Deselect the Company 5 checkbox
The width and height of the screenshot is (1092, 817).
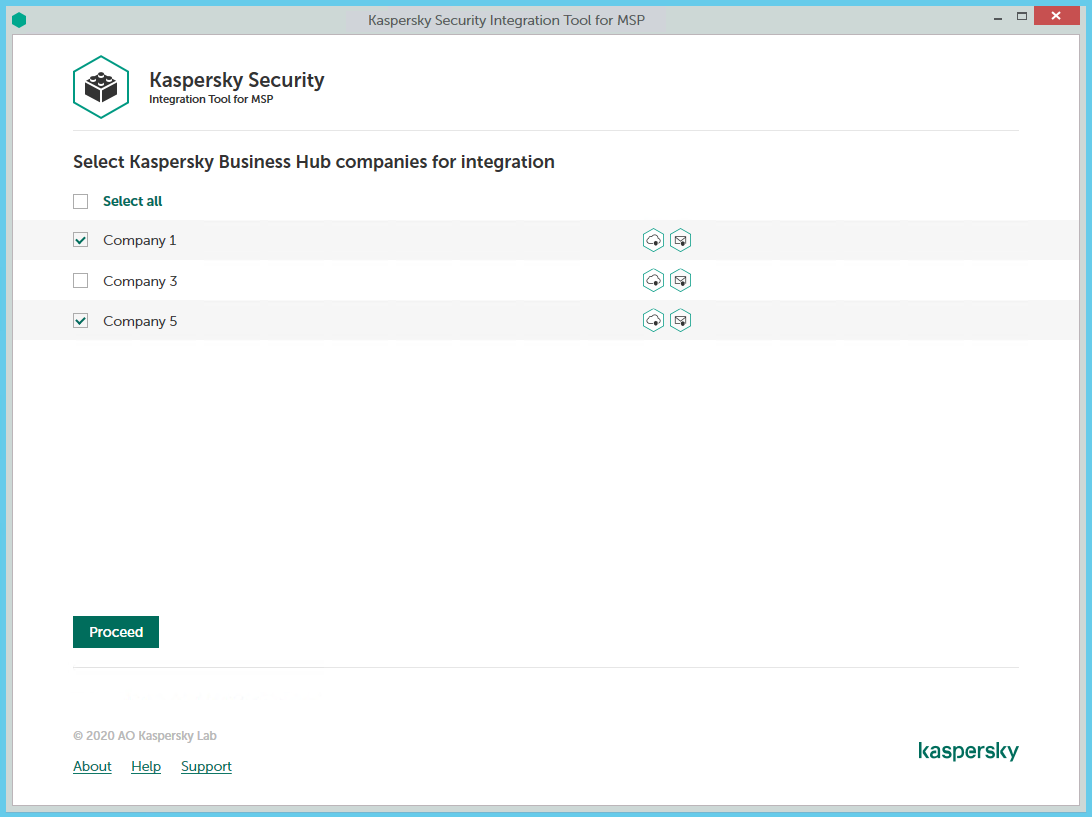point(81,321)
